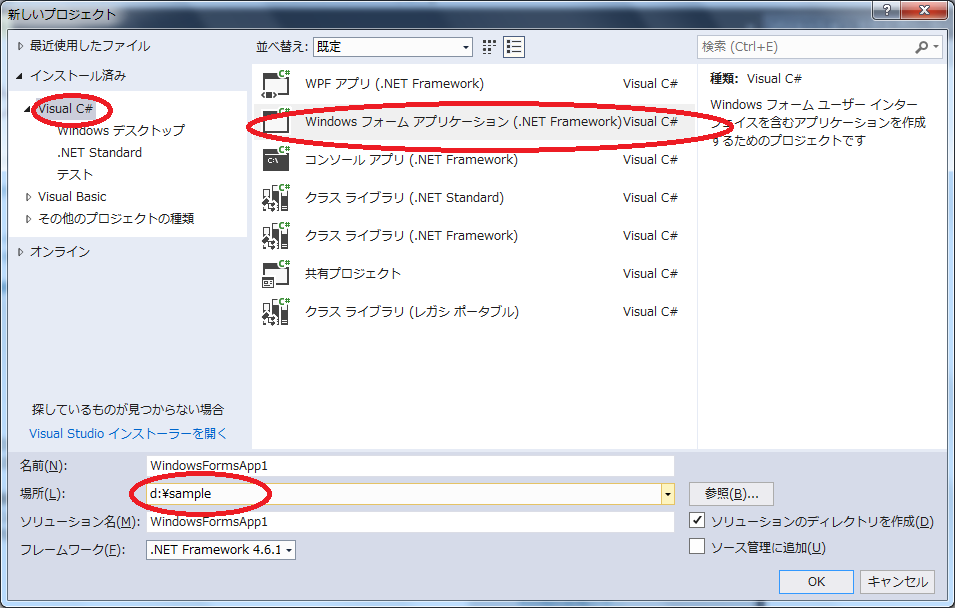The image size is (955, 608).
Task: Click the WPF アプリ template icon
Action: pos(276,84)
